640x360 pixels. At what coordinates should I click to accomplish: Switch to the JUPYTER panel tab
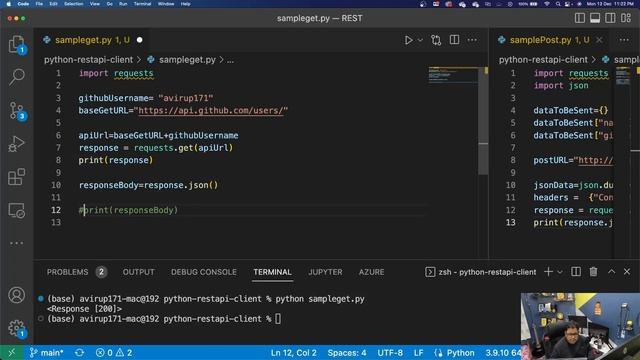click(x=325, y=272)
